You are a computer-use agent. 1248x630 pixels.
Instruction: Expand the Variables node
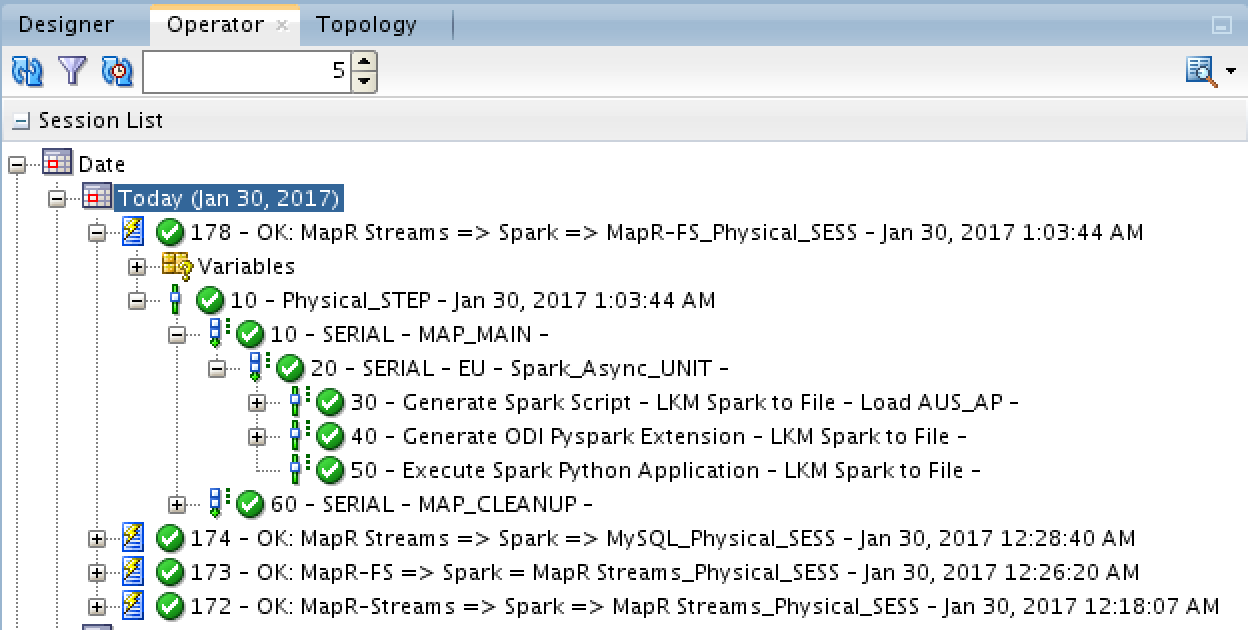point(137,266)
